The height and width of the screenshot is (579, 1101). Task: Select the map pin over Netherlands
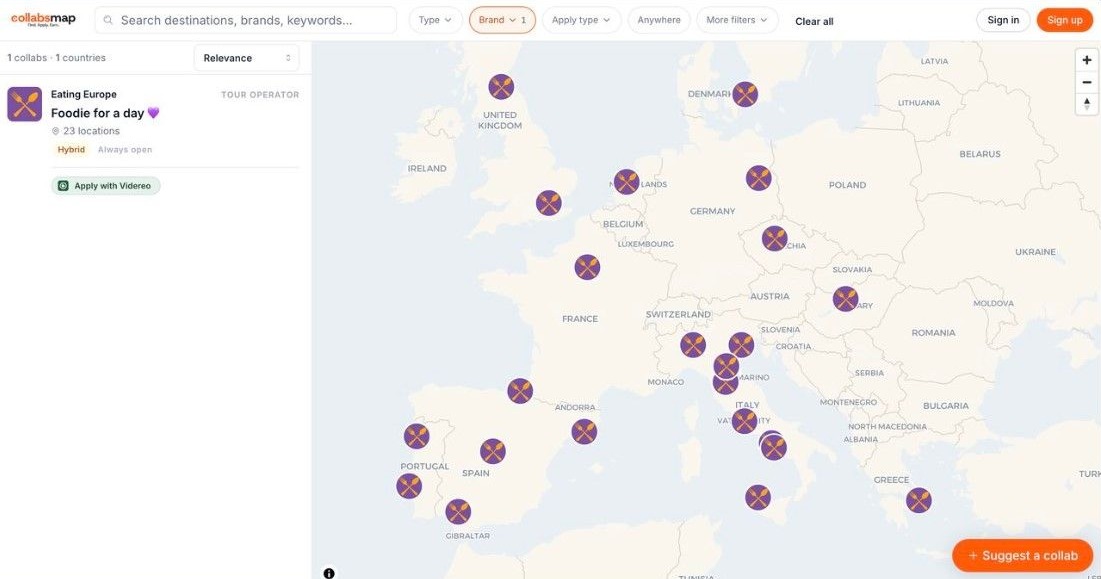pyautogui.click(x=626, y=182)
